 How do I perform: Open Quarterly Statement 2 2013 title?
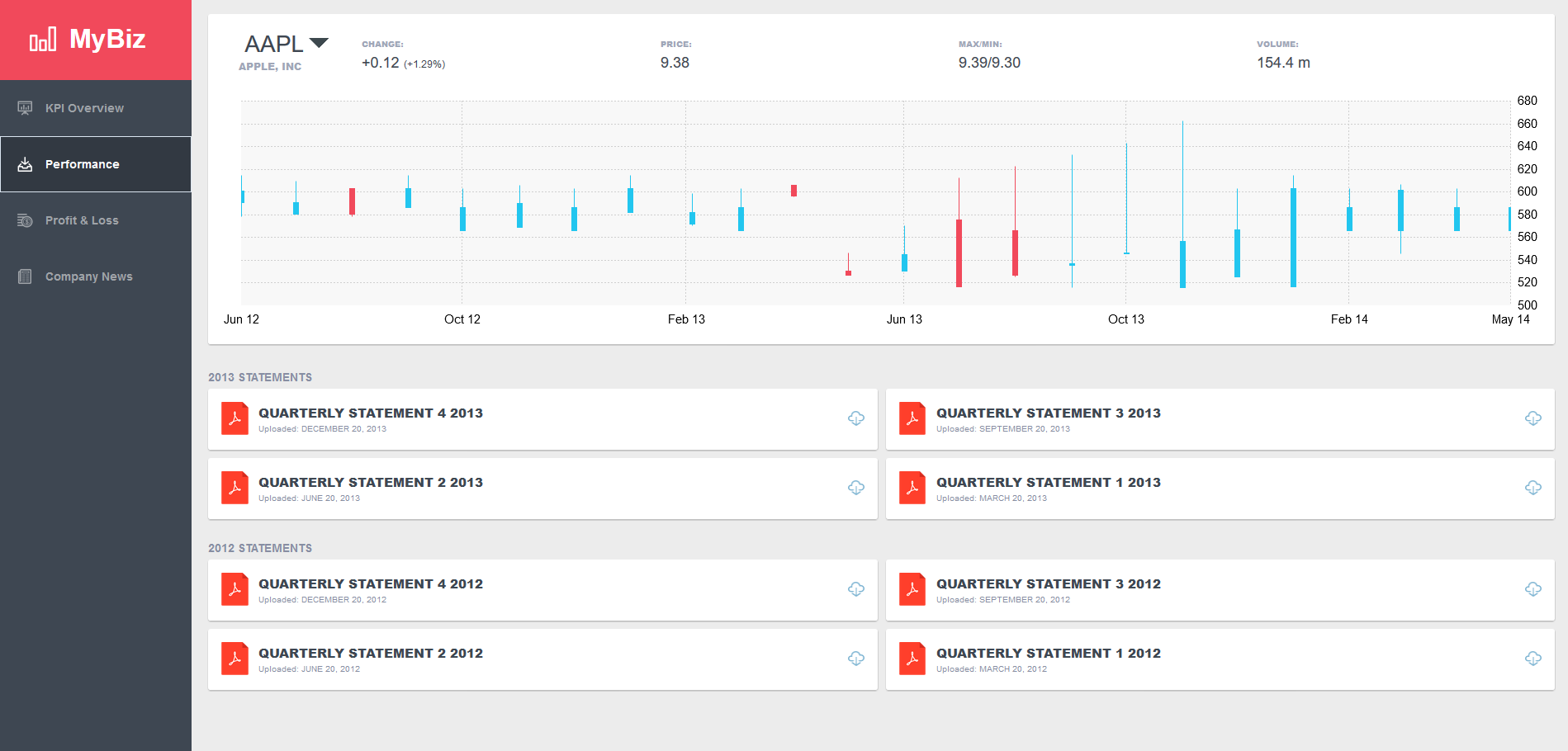371,483
